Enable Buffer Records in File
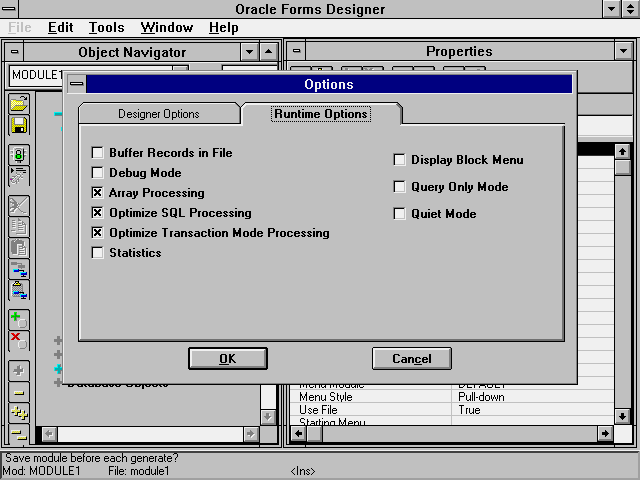This screenshot has width=640, height=480. click(98, 153)
